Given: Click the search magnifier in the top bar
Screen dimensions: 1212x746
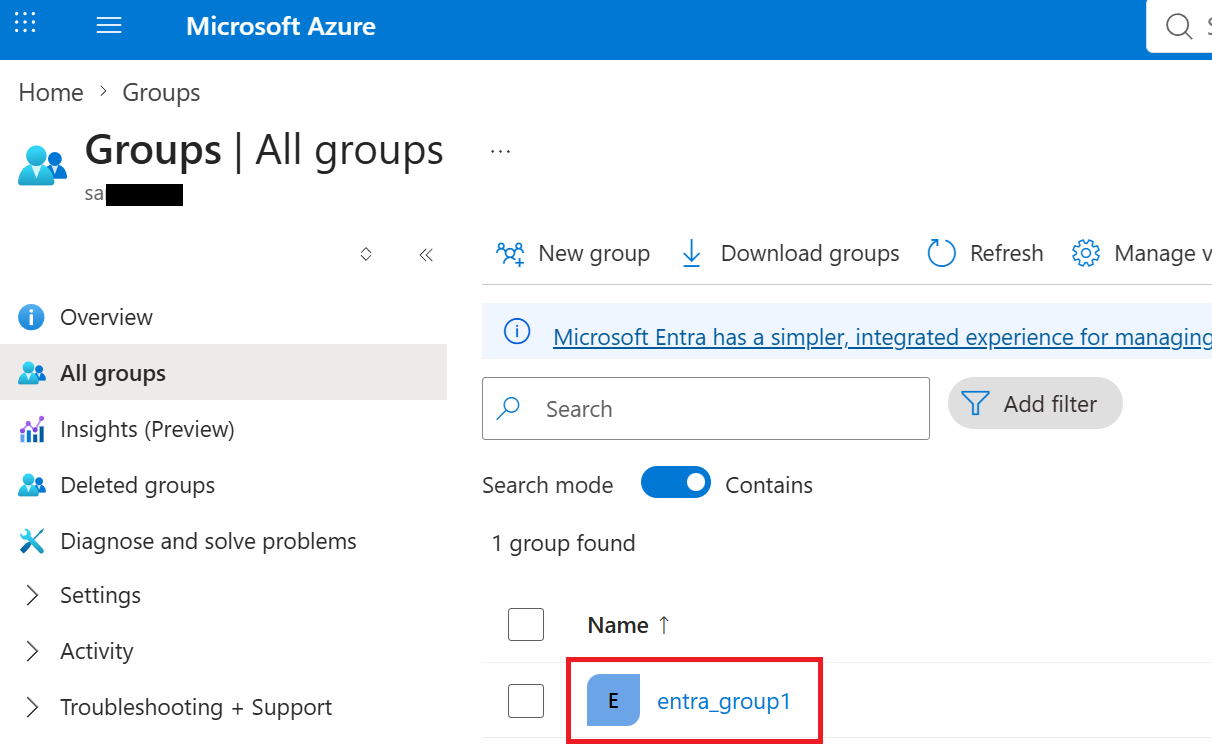Looking at the screenshot, I should coord(1180,26).
